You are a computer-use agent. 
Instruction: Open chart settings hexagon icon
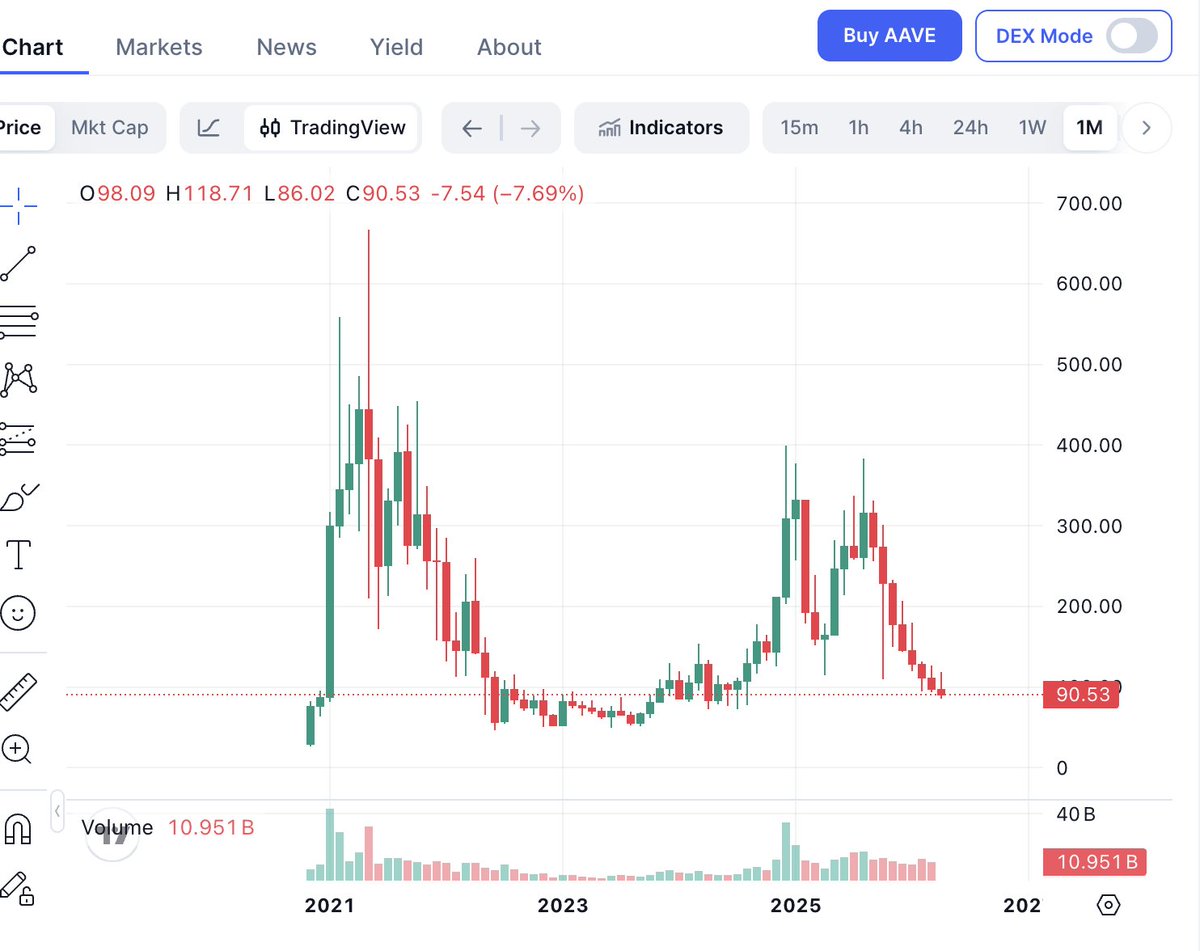[x=1108, y=905]
